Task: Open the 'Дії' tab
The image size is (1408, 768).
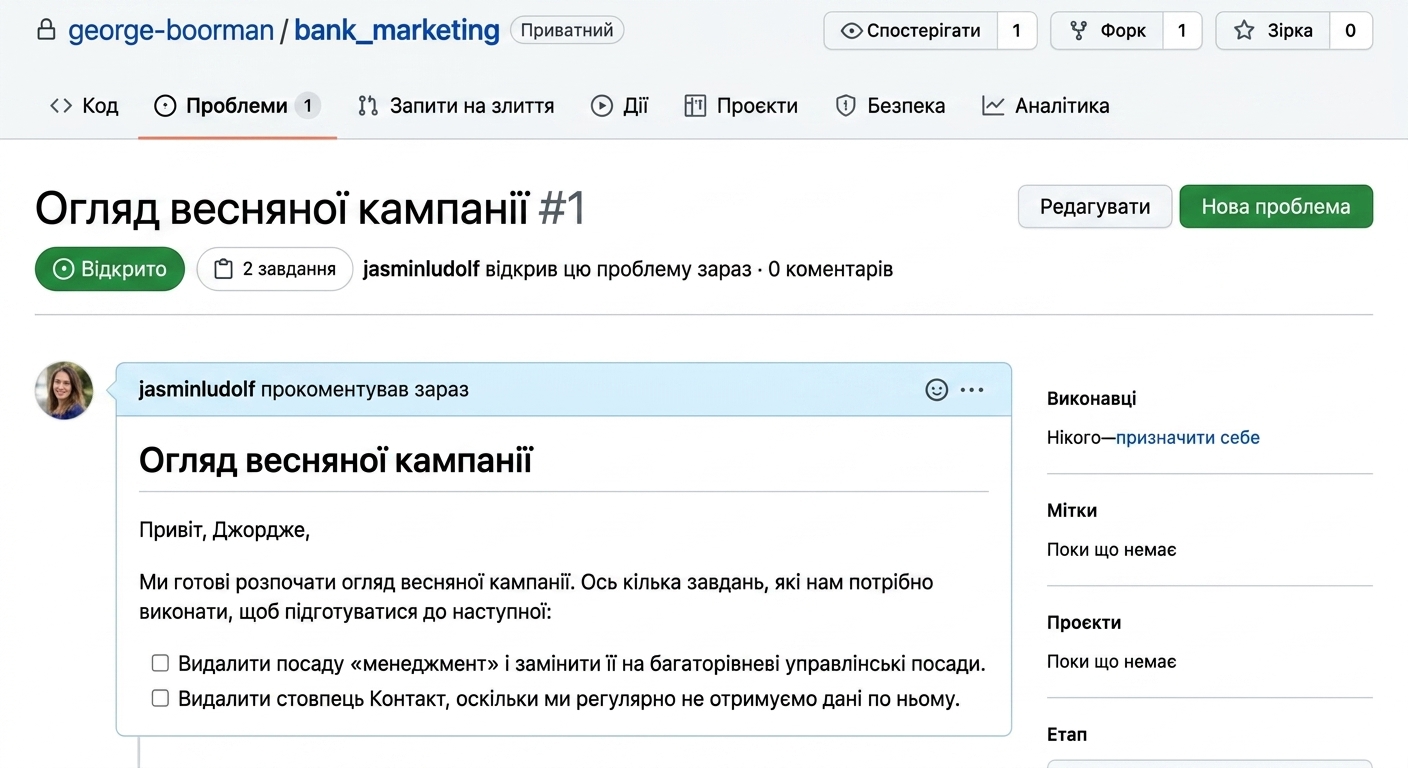Action: (x=619, y=105)
